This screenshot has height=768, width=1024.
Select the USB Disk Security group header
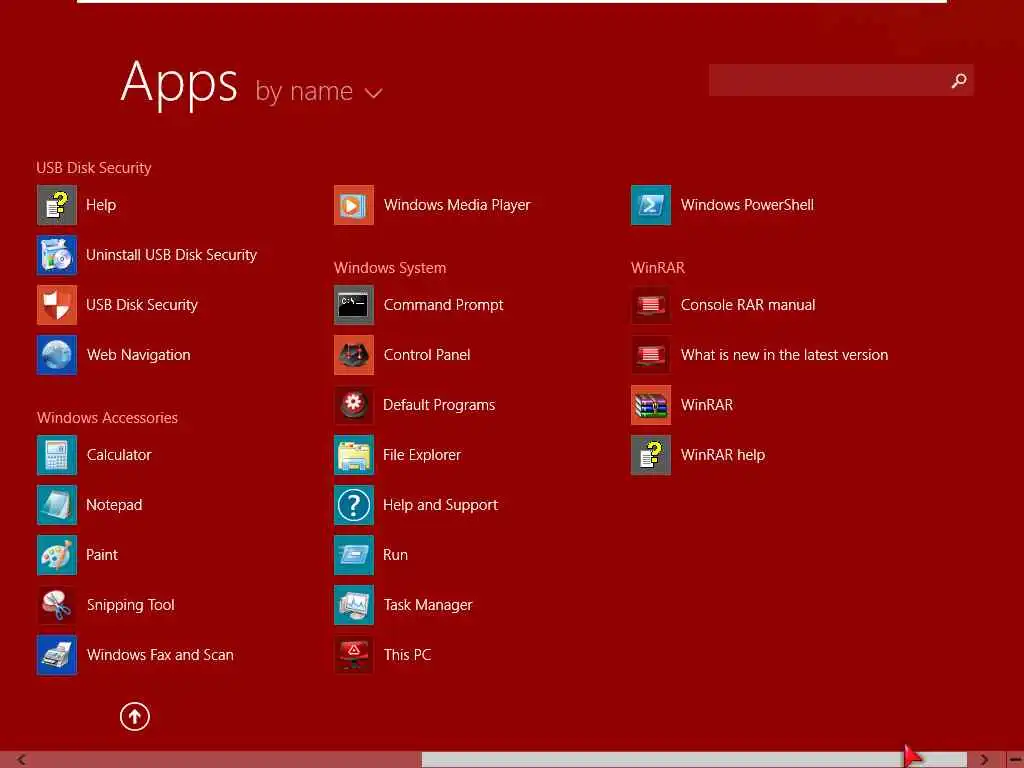(x=94, y=168)
